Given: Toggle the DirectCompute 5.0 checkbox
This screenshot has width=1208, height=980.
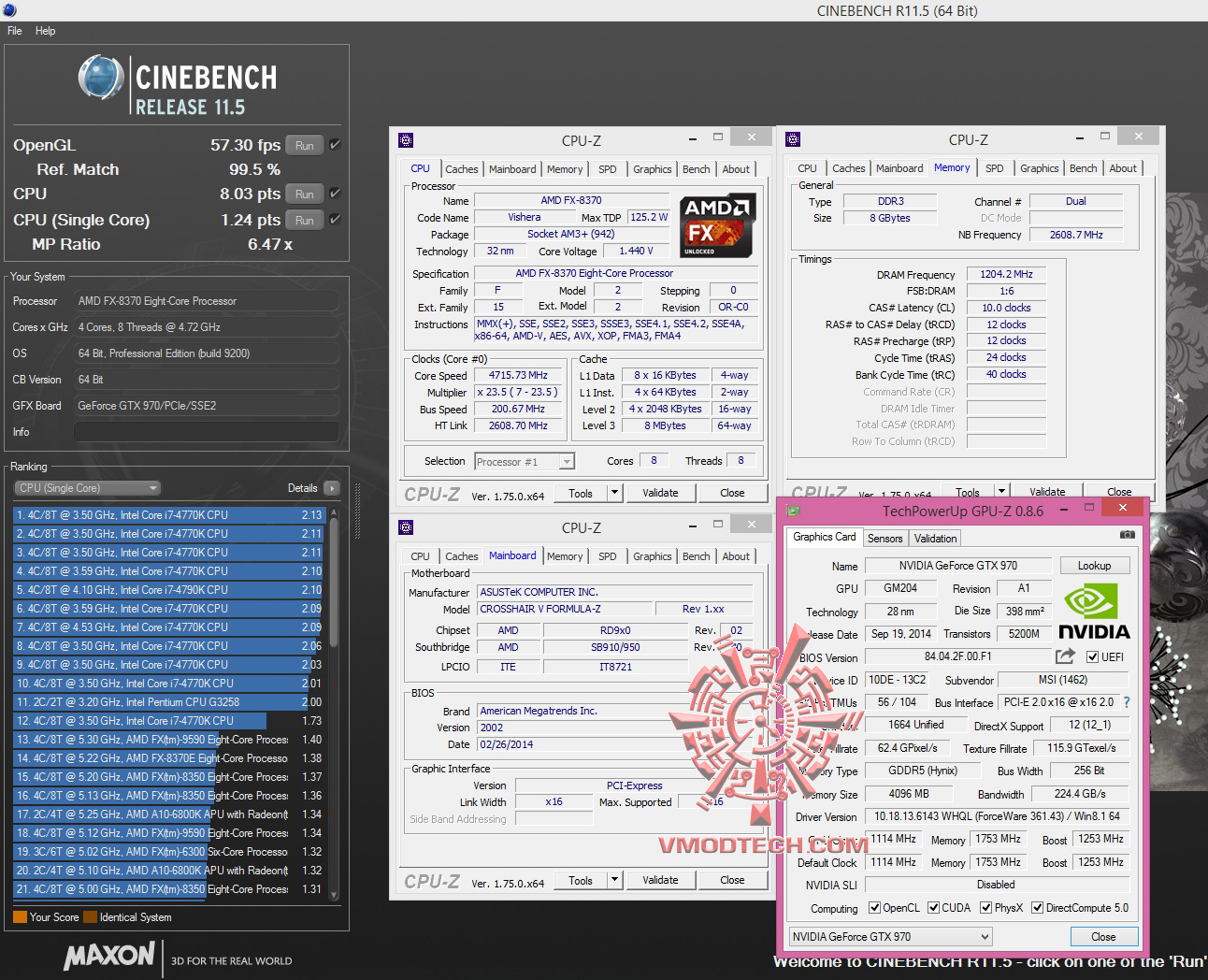Looking at the screenshot, I should click(1037, 907).
